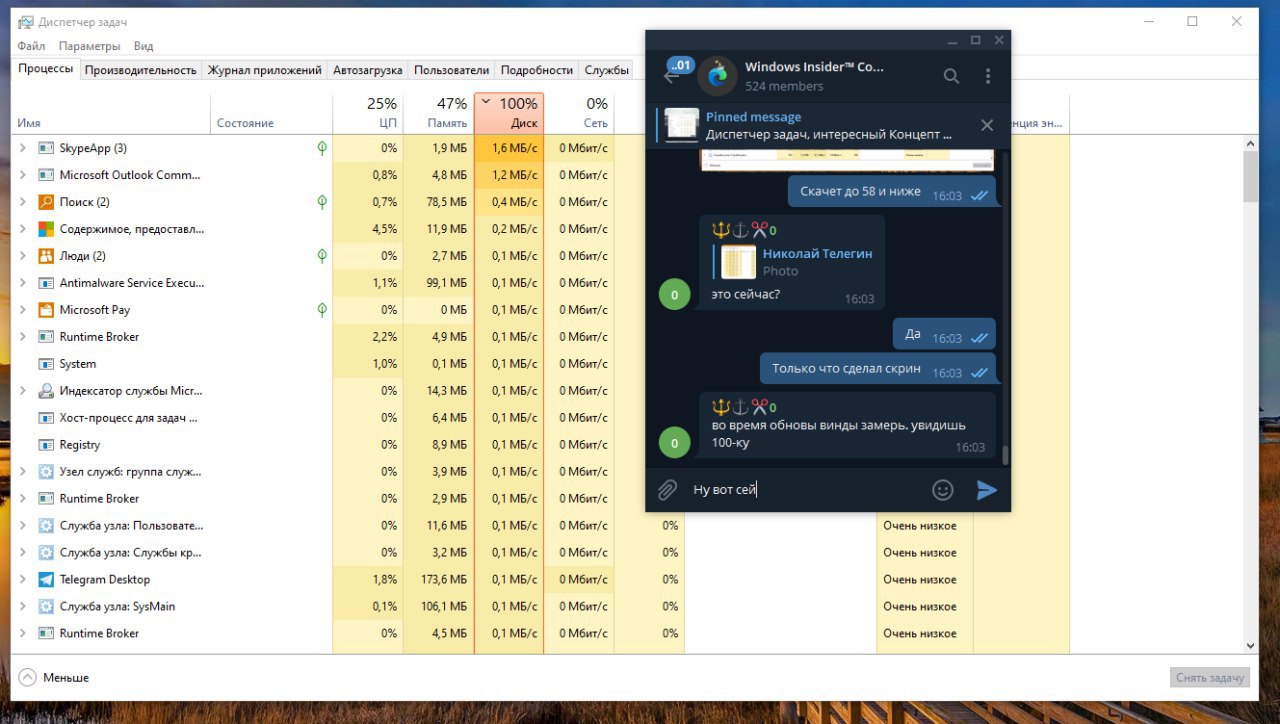
Task: Expand the Telegram Desktop process row
Action: [x=23, y=580]
